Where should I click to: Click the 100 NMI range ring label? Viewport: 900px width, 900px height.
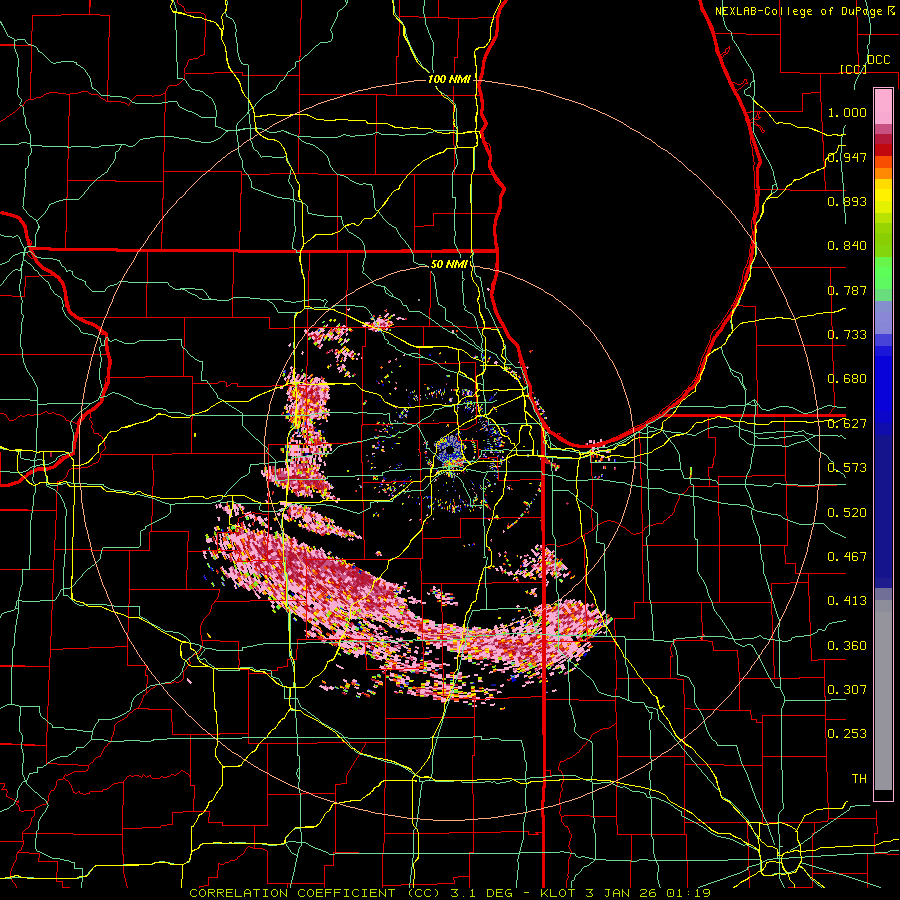tap(449, 79)
